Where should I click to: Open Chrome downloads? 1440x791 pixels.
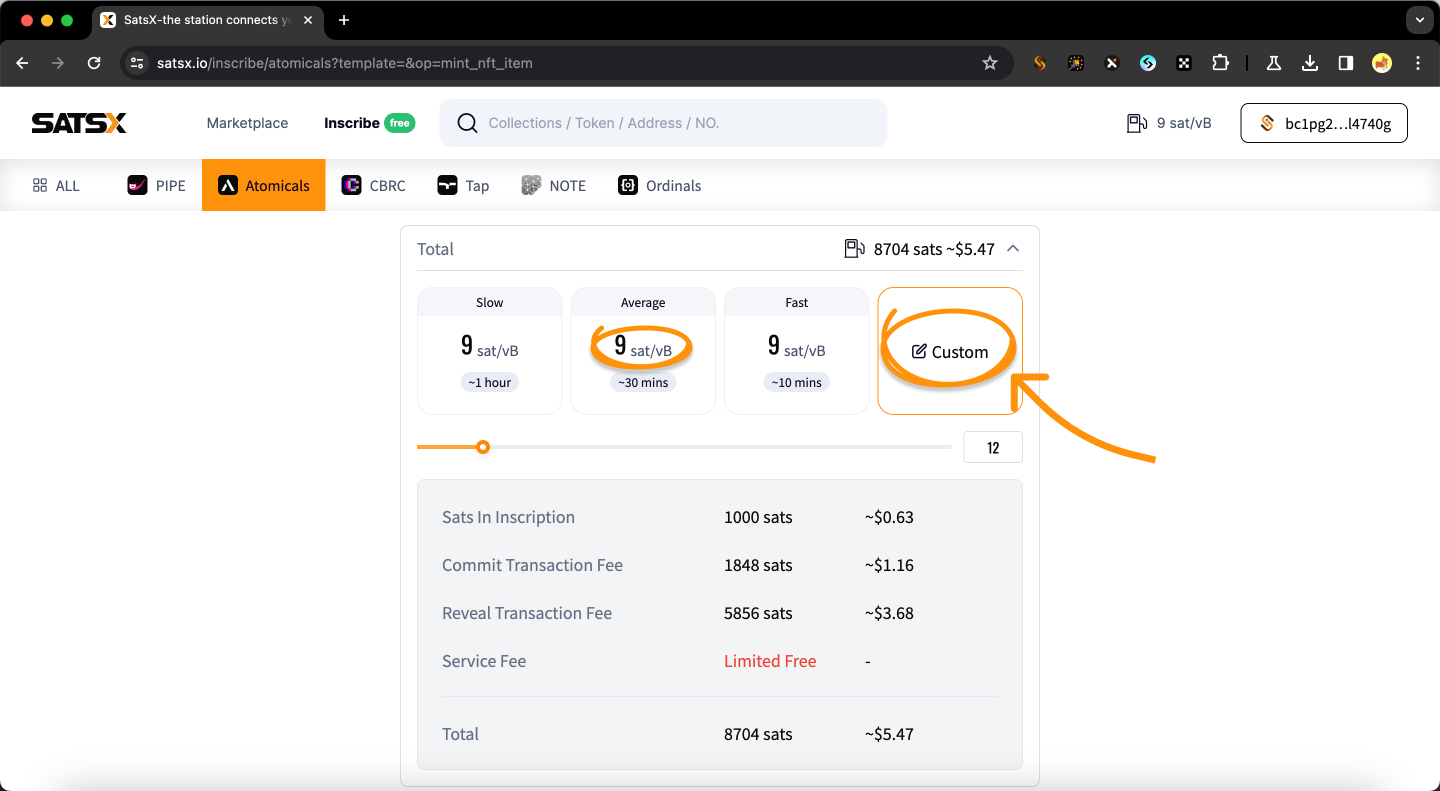(1310, 63)
